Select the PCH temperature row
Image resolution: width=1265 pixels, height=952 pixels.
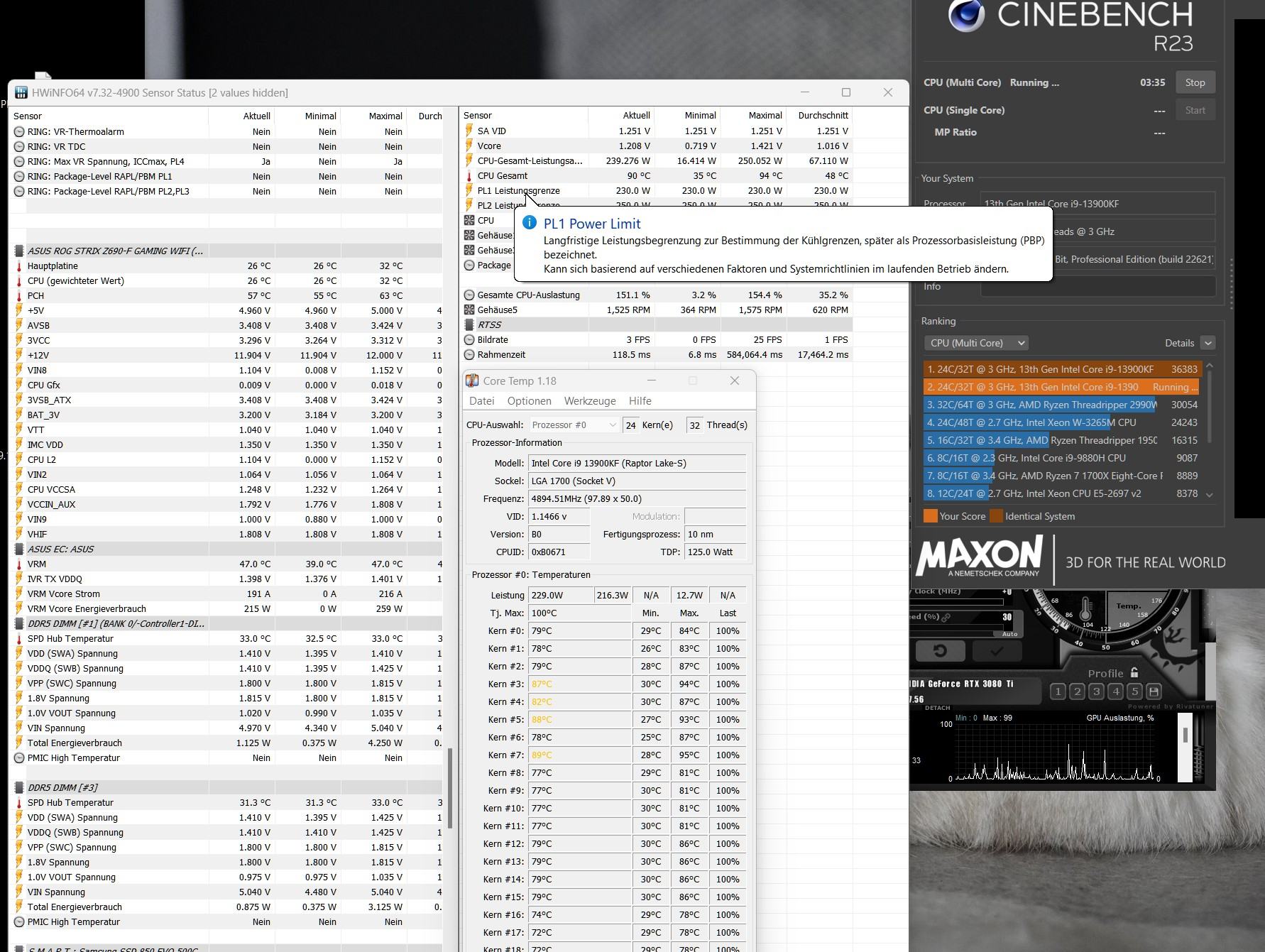[227, 295]
